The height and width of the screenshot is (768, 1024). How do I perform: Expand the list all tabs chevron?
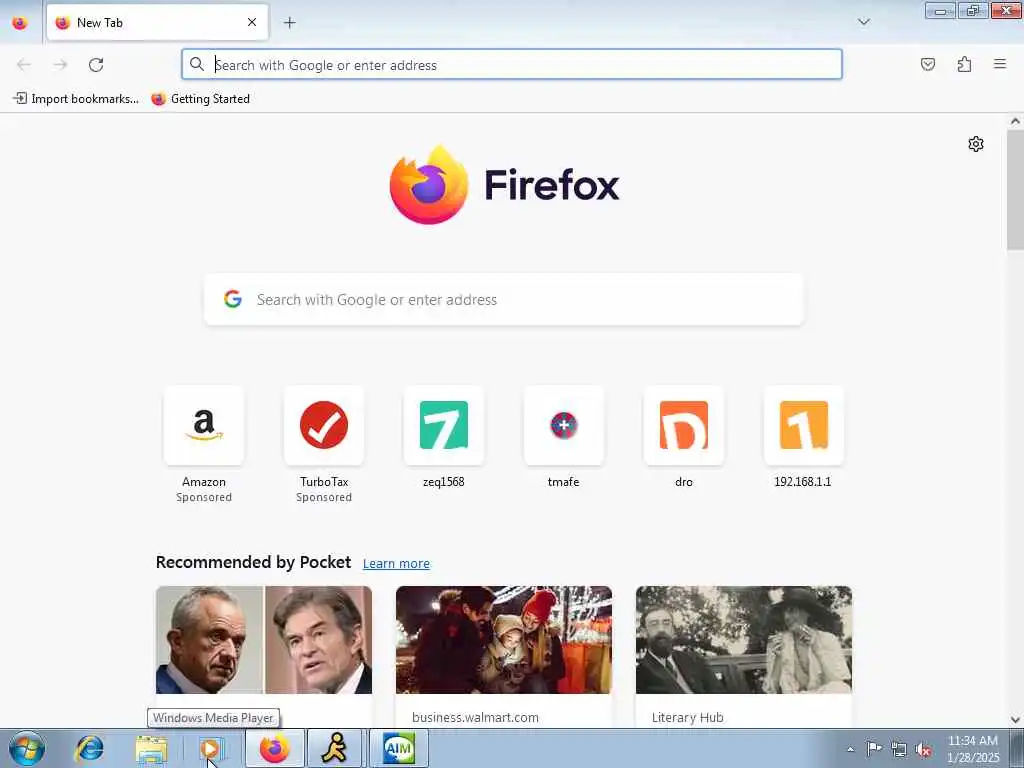[x=863, y=22]
